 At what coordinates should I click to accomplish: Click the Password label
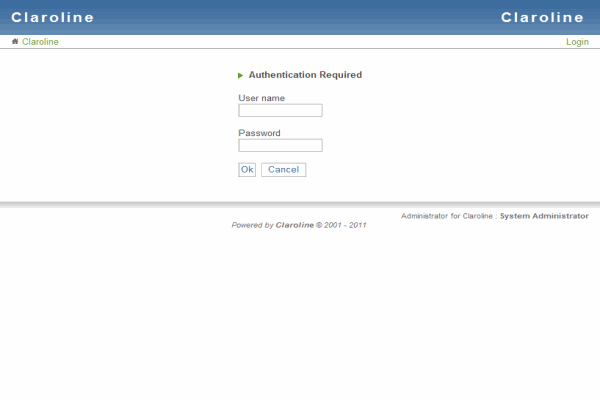(259, 133)
